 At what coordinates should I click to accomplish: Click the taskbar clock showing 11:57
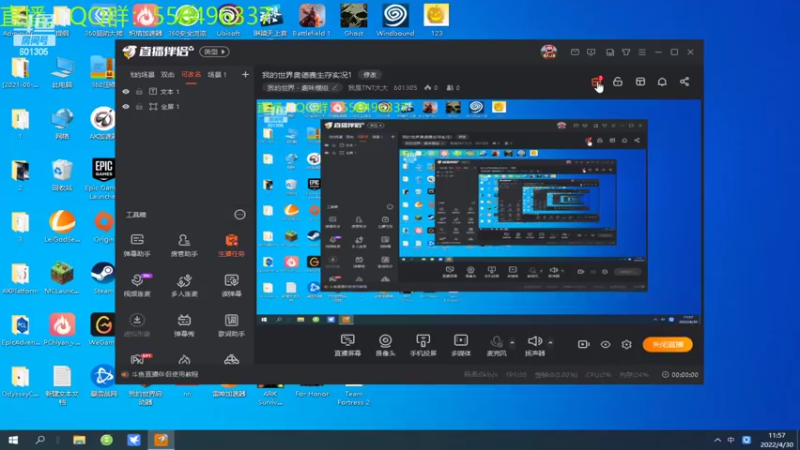coord(777,440)
